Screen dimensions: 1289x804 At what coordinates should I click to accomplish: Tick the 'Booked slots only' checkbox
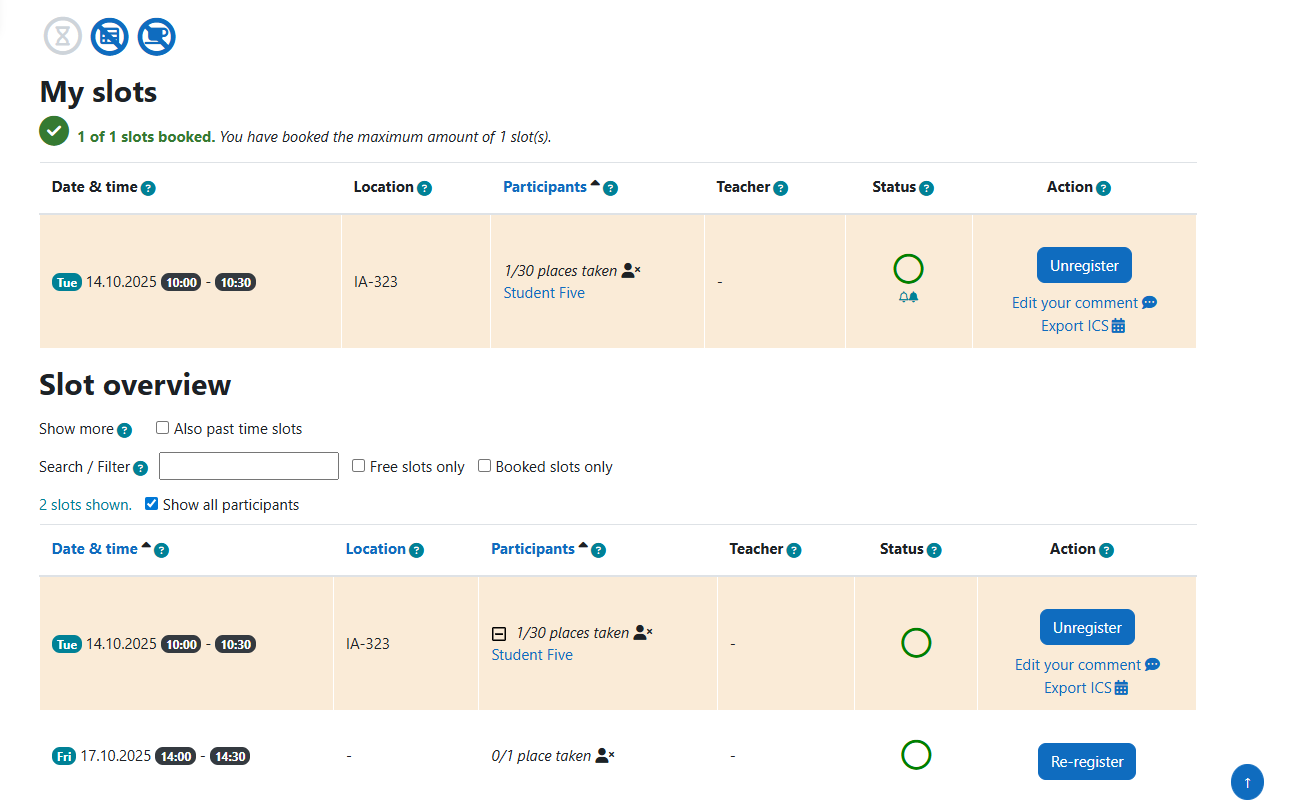tap(485, 466)
